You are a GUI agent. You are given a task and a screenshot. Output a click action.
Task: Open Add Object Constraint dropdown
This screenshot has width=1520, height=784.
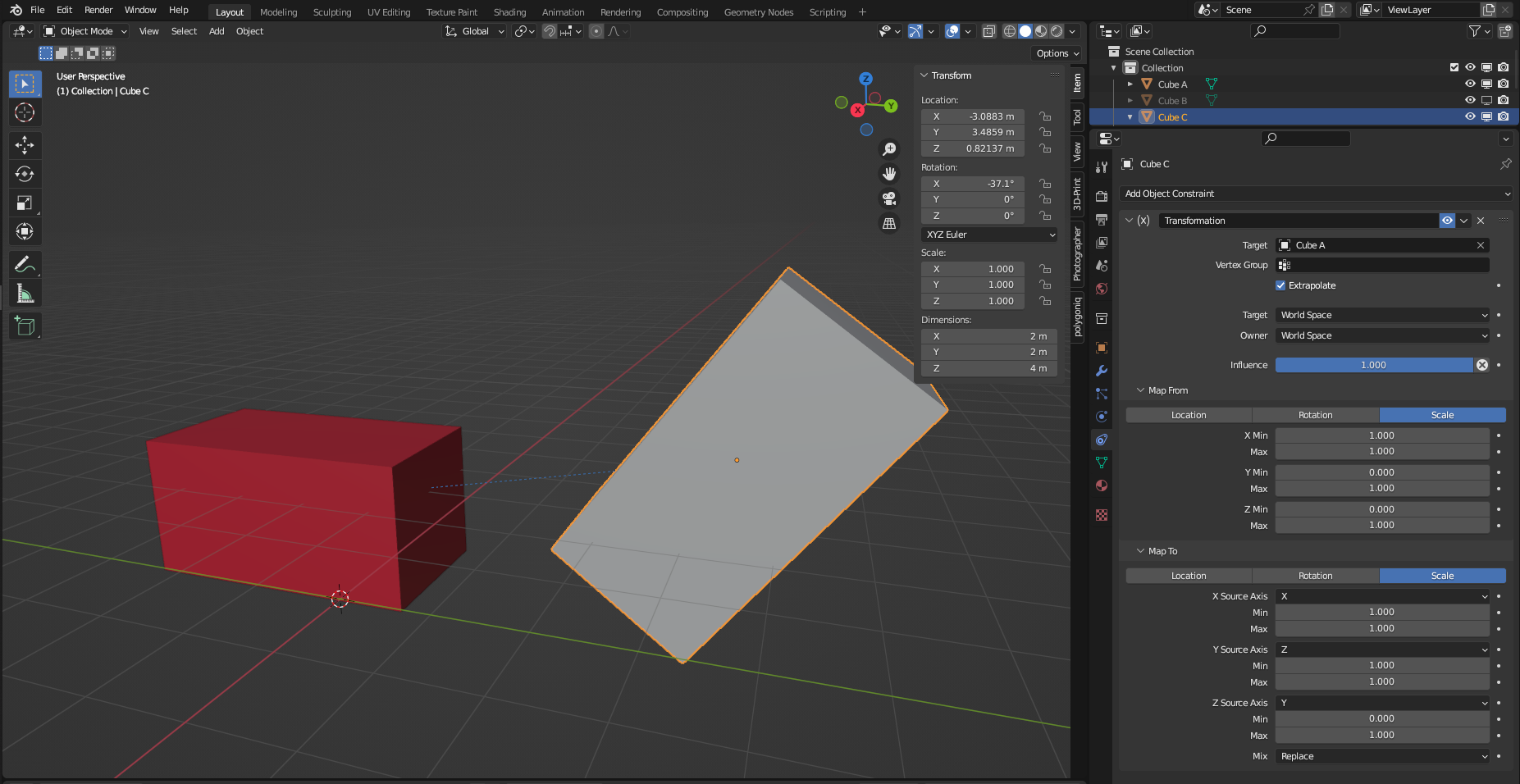point(1316,194)
